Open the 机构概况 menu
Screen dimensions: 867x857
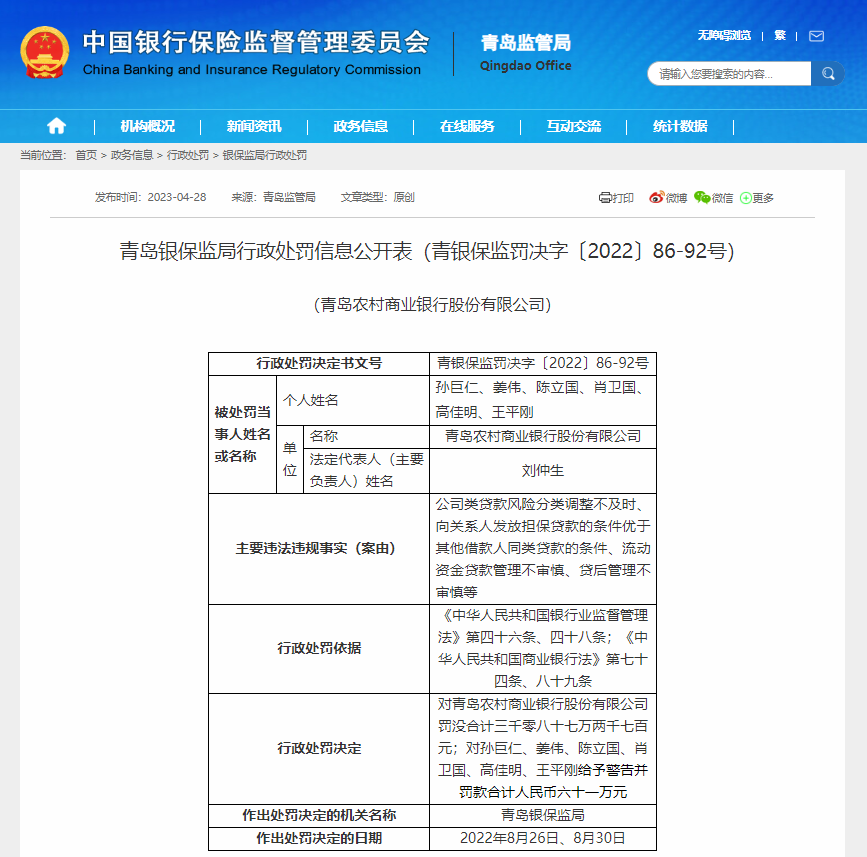147,126
